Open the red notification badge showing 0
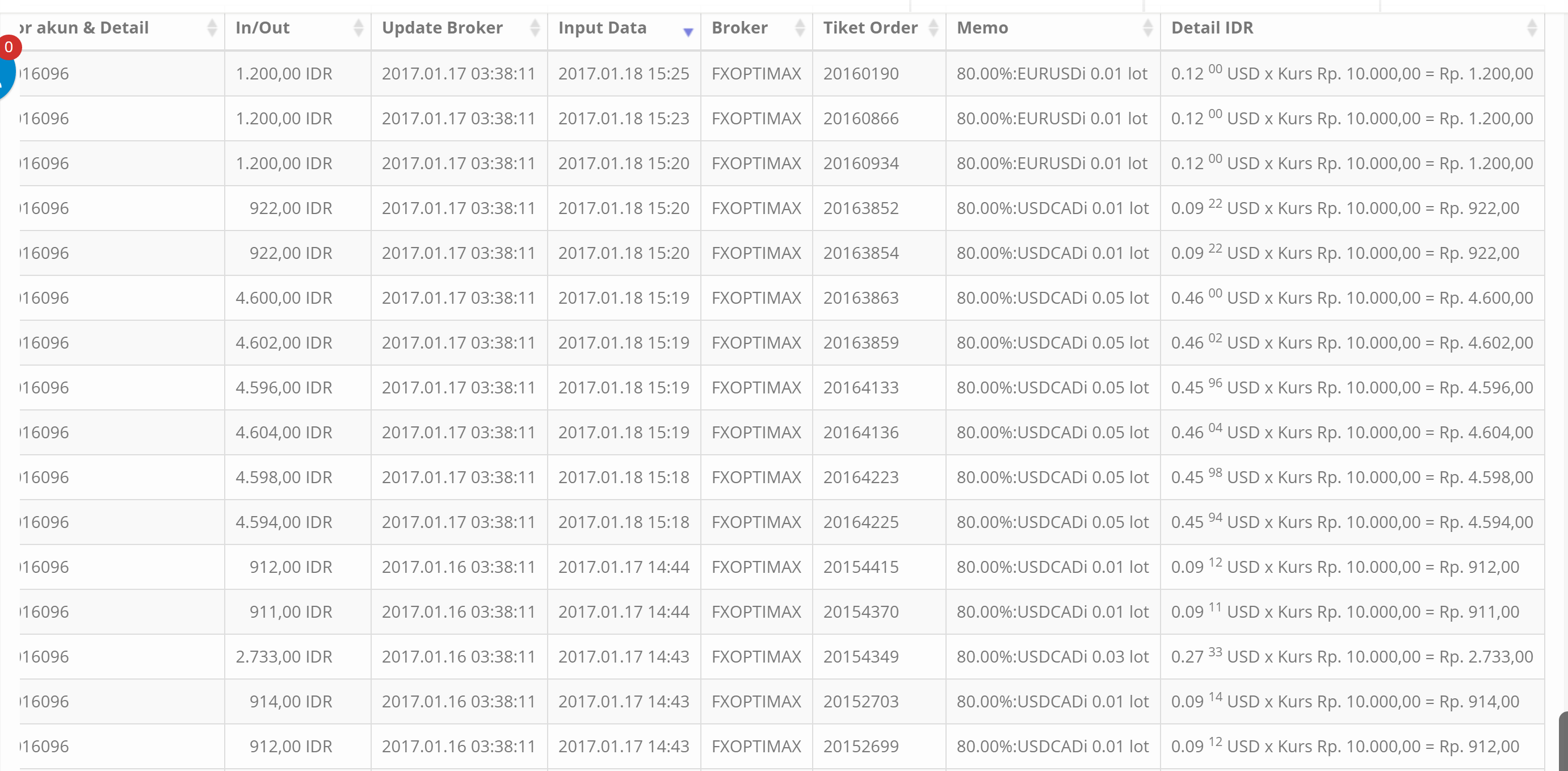The width and height of the screenshot is (1568, 771). click(x=9, y=47)
